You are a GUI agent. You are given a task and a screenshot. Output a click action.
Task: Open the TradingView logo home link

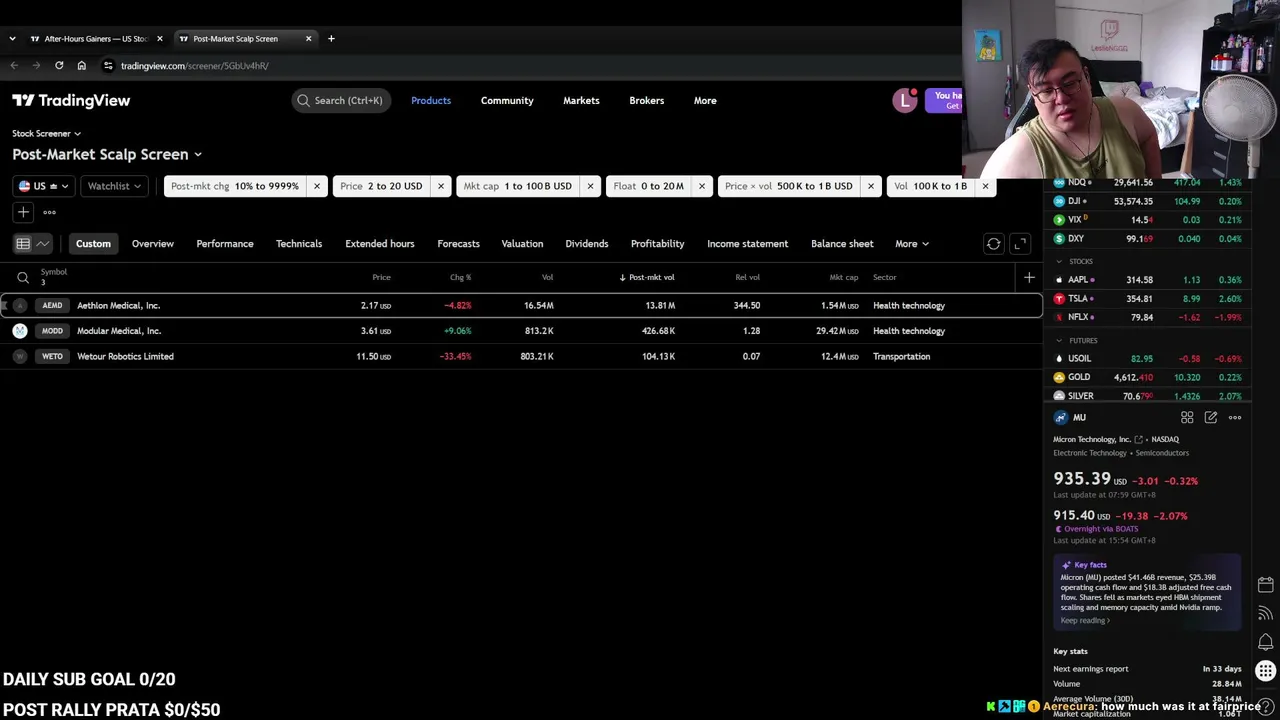click(71, 100)
